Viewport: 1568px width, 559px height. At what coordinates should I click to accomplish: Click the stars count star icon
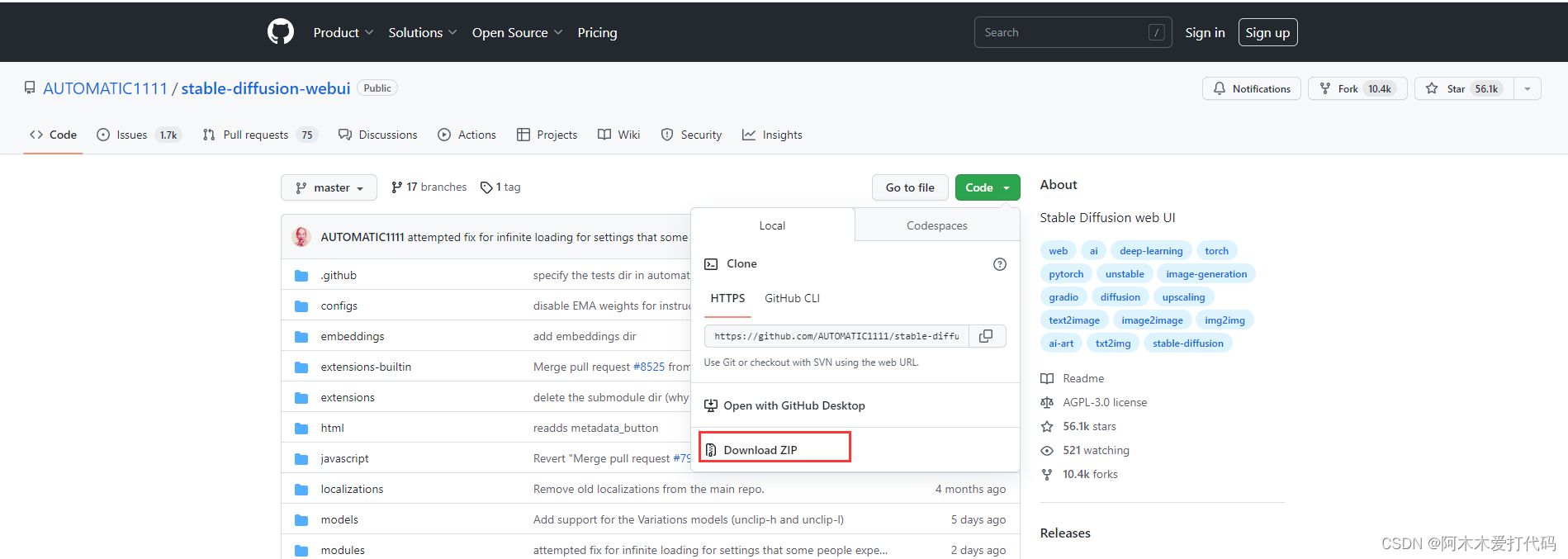pos(1047,426)
